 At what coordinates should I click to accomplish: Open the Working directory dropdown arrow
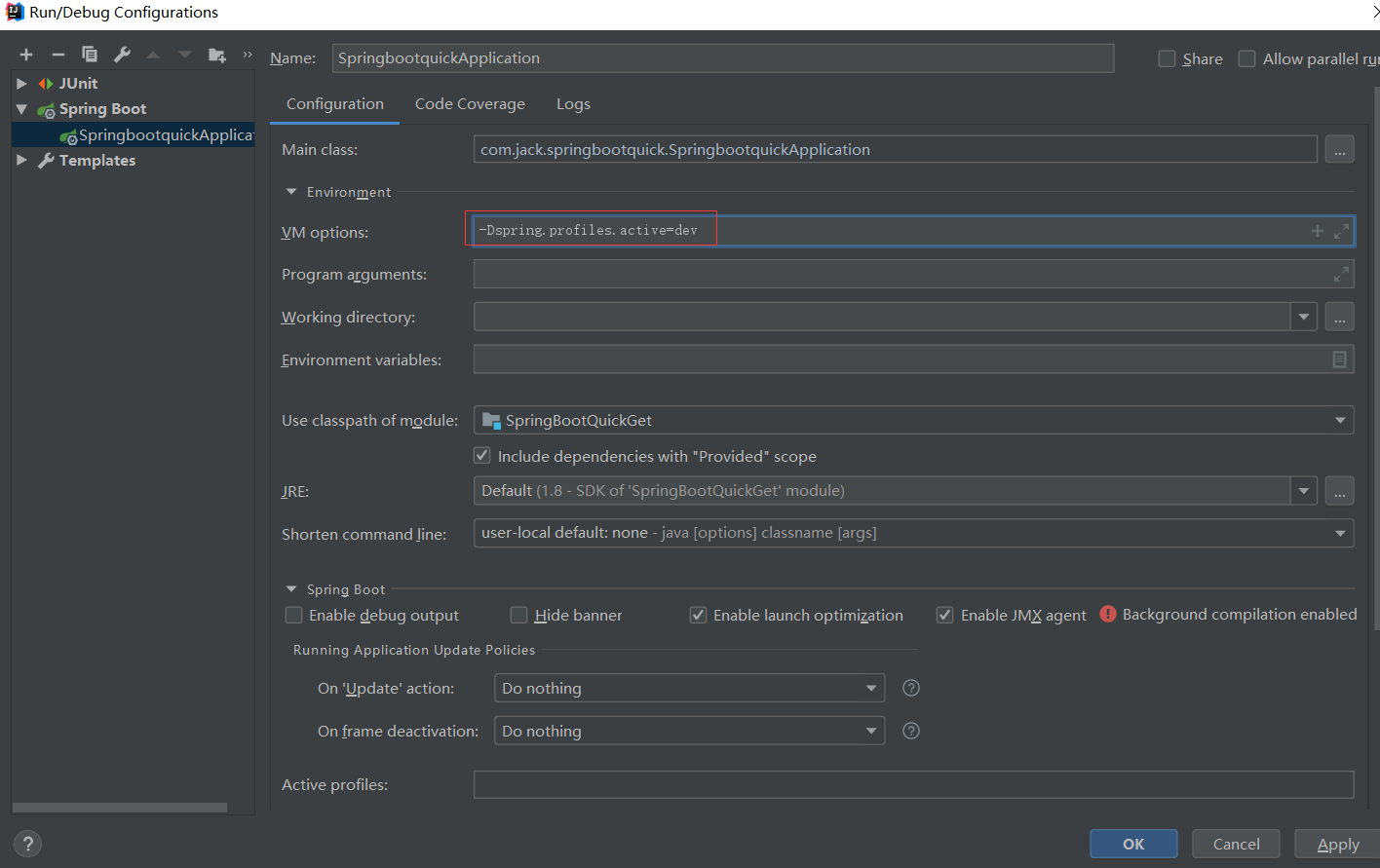click(1304, 317)
